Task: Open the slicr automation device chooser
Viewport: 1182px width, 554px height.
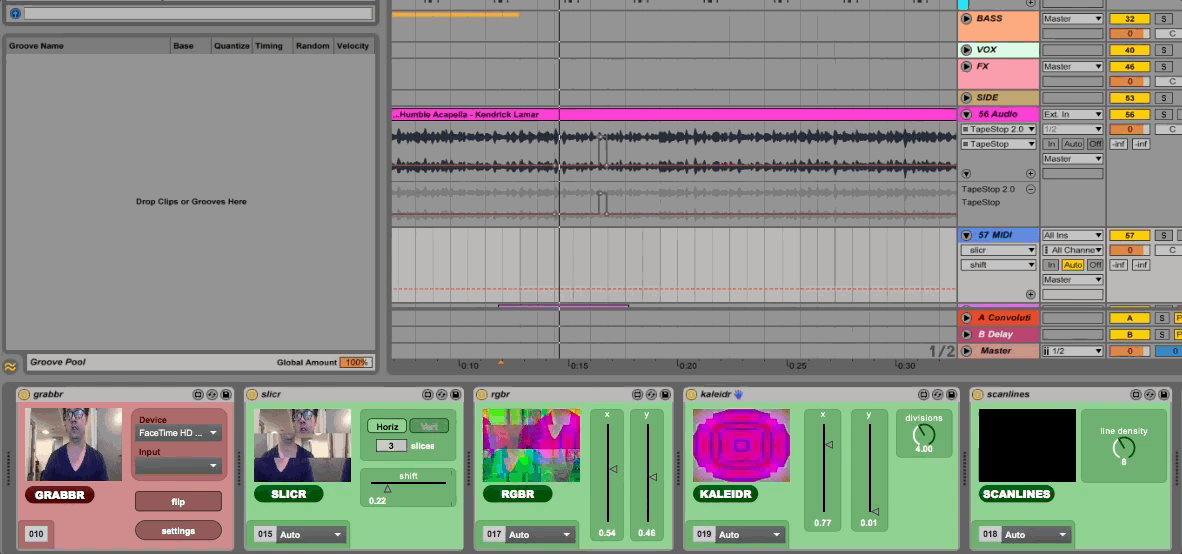Action: tap(998, 250)
